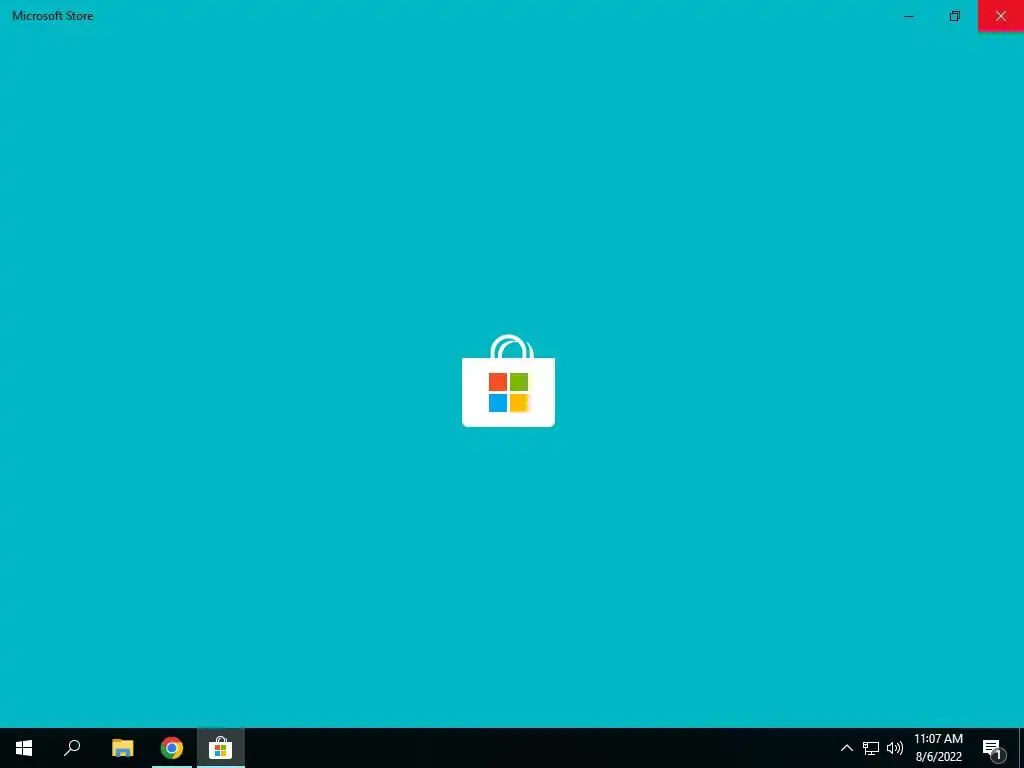Viewport: 1024px width, 768px height.
Task: Open volume speaker control
Action: (895, 748)
